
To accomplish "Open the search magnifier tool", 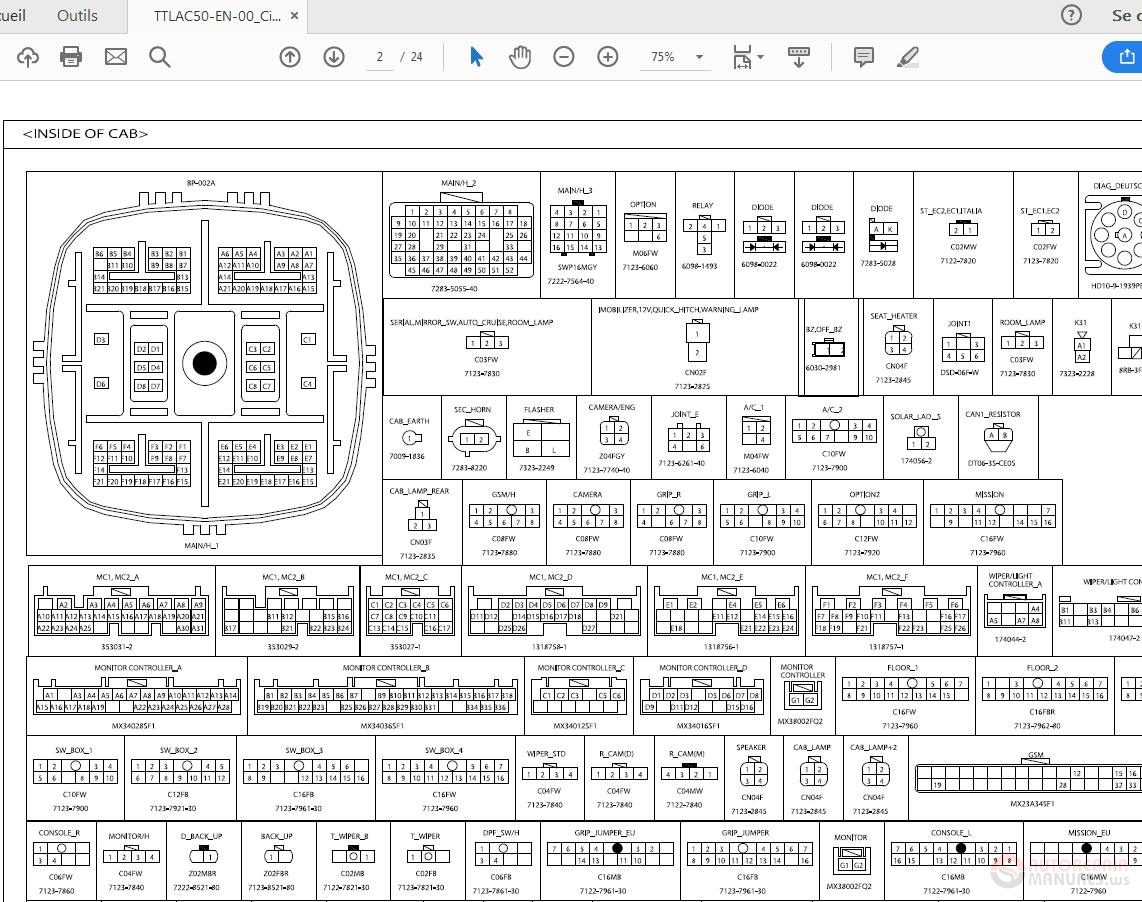I will (x=160, y=57).
